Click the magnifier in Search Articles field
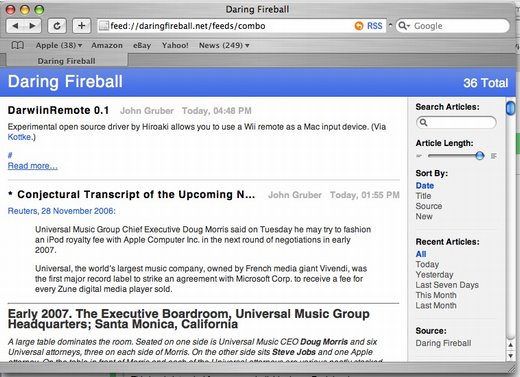520x377 pixels. click(424, 122)
